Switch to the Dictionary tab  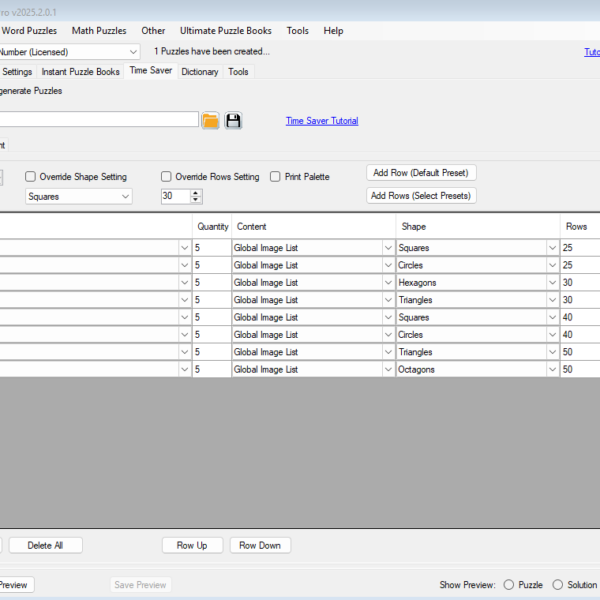tap(199, 72)
